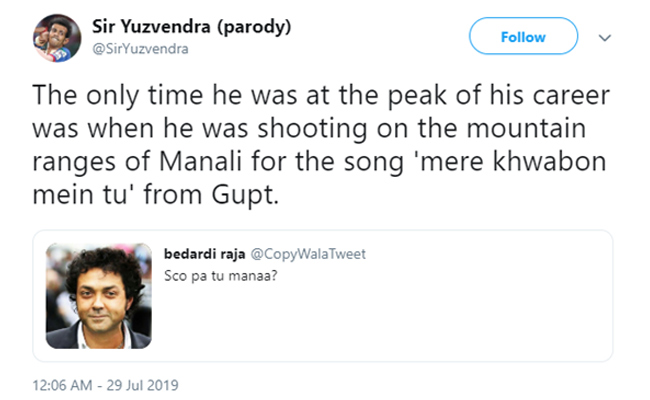
Task: Select the phrase "mere khwabon" in tweet
Action: (512, 161)
